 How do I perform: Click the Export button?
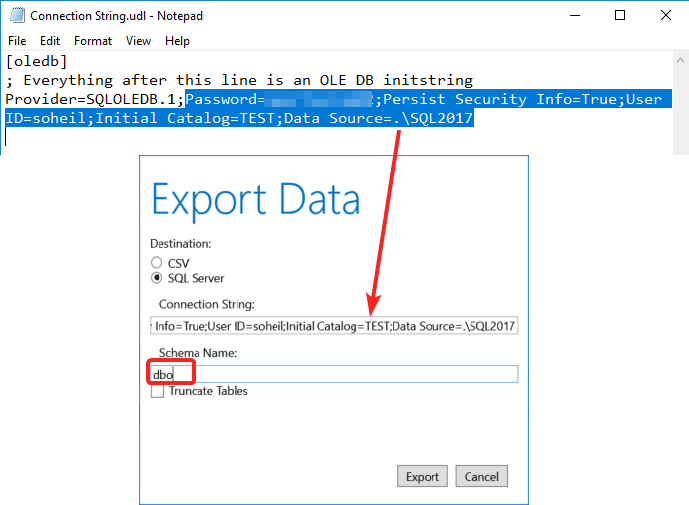(422, 476)
